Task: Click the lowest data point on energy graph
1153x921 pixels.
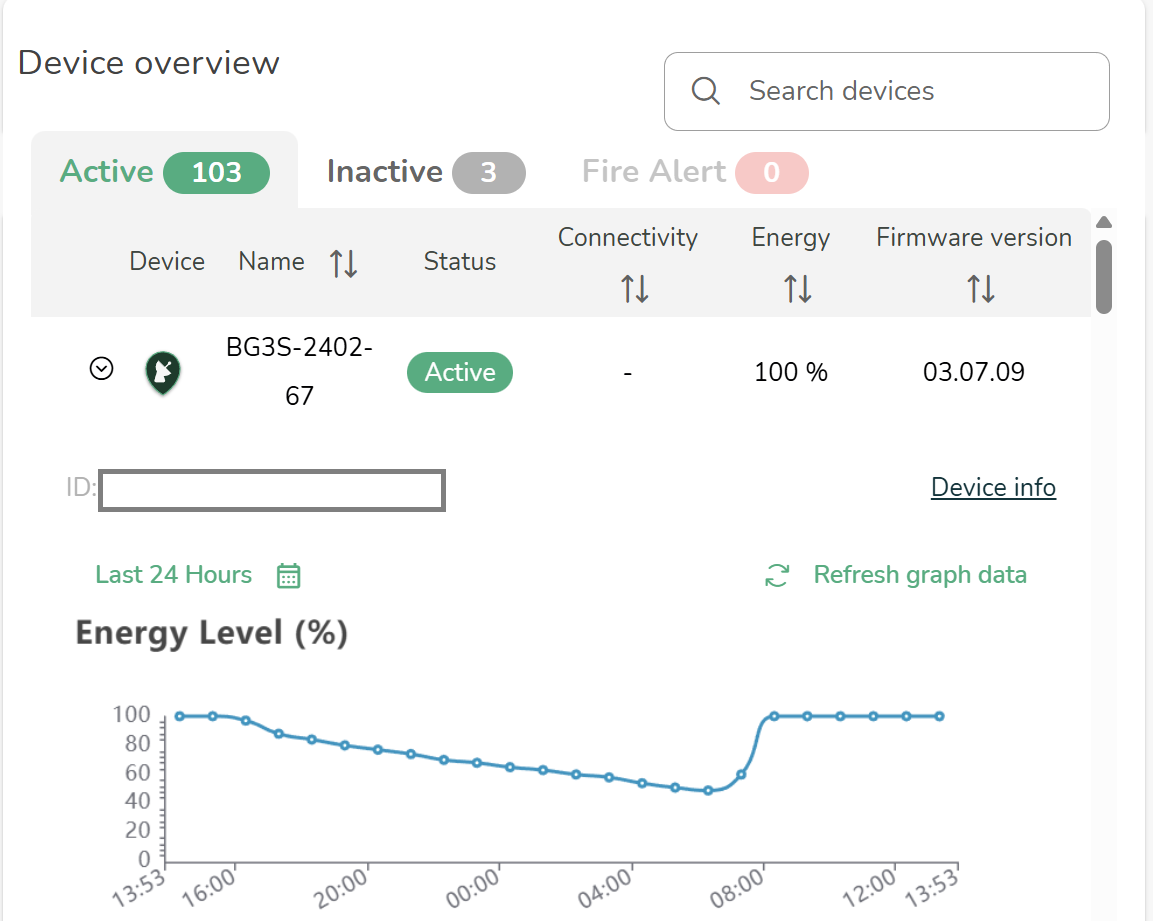Action: [708, 790]
